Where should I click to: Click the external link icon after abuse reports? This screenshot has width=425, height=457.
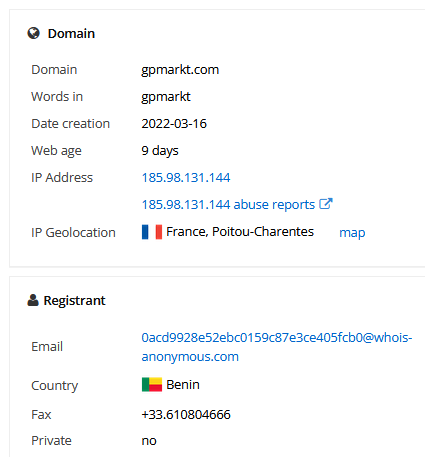[326, 204]
